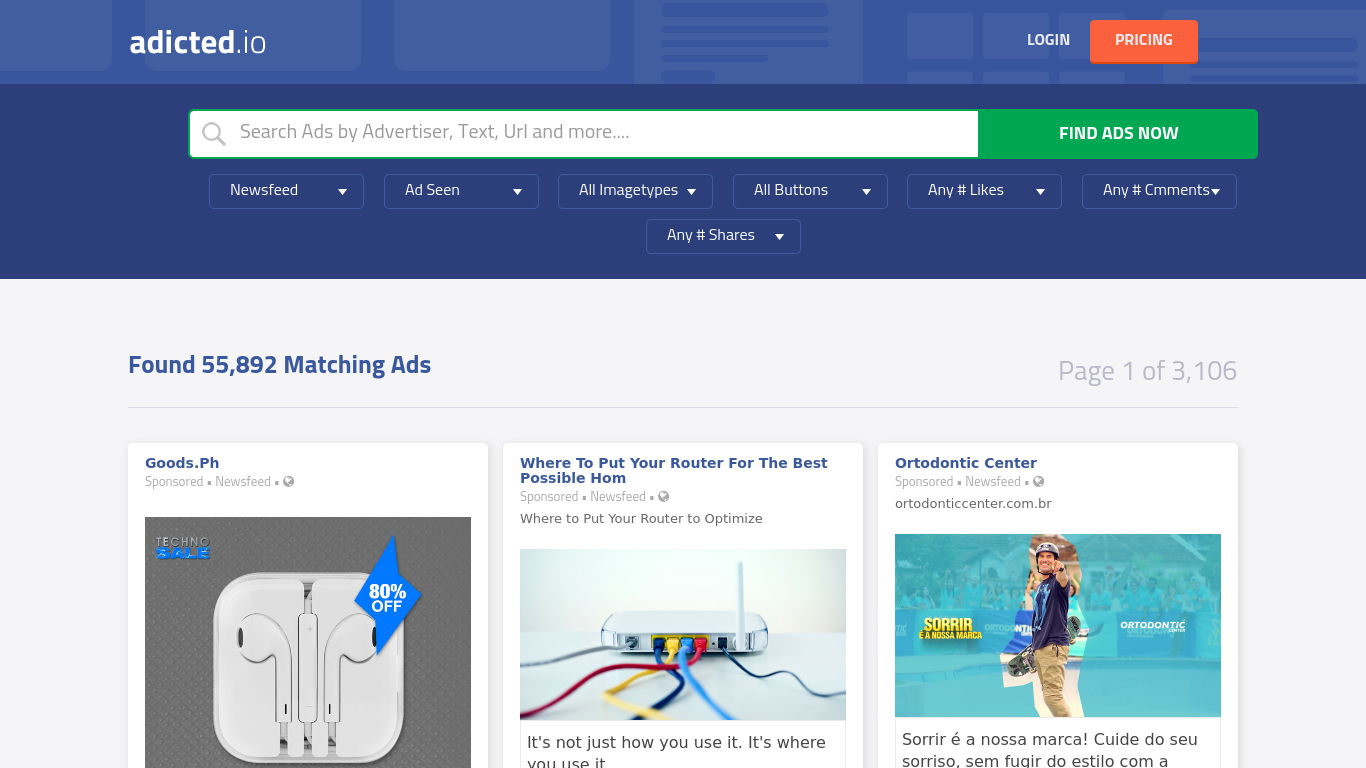Focus the Search Ads text field

pos(600,133)
